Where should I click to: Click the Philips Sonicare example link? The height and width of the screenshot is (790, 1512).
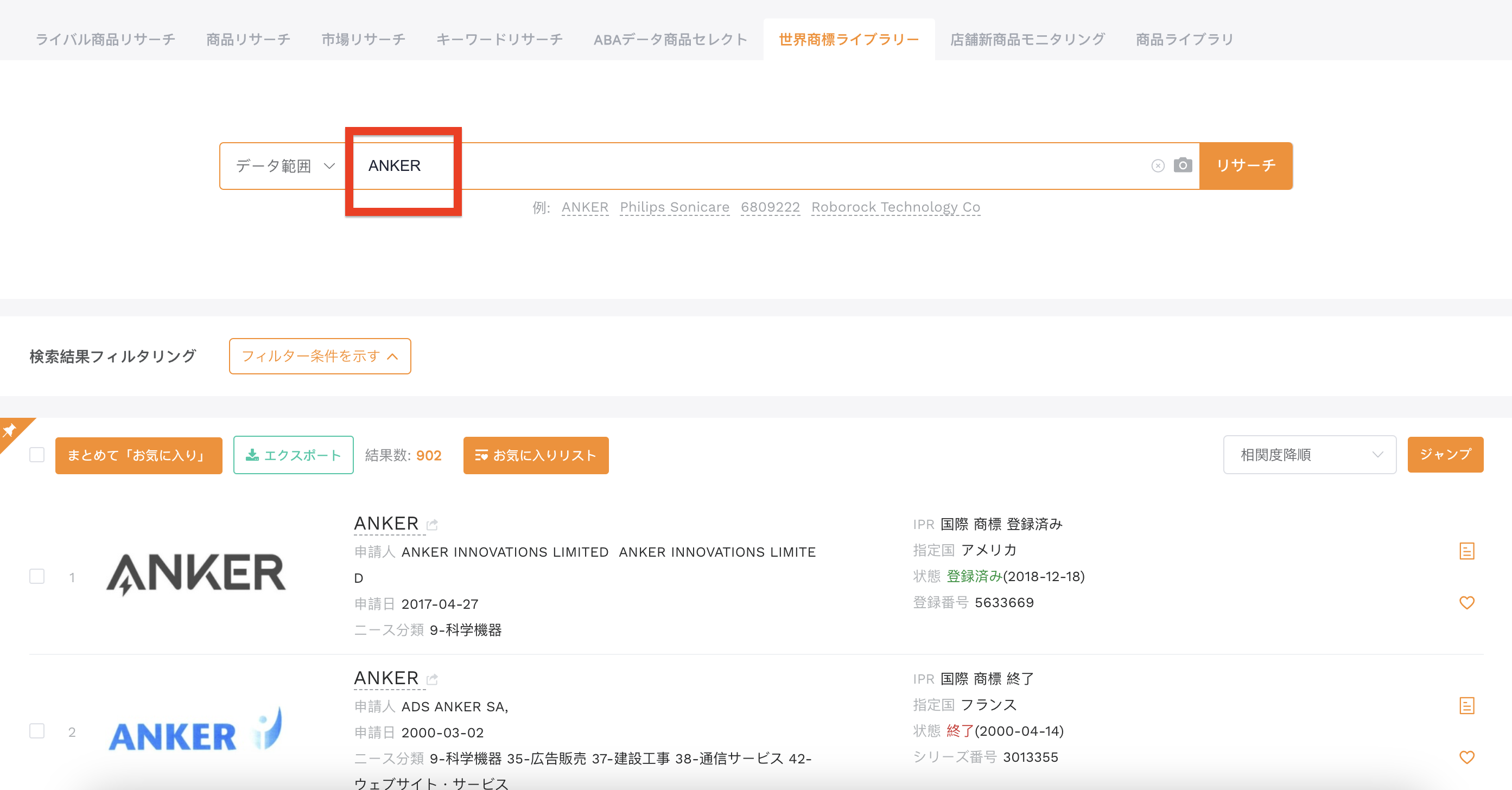pyautogui.click(x=675, y=207)
